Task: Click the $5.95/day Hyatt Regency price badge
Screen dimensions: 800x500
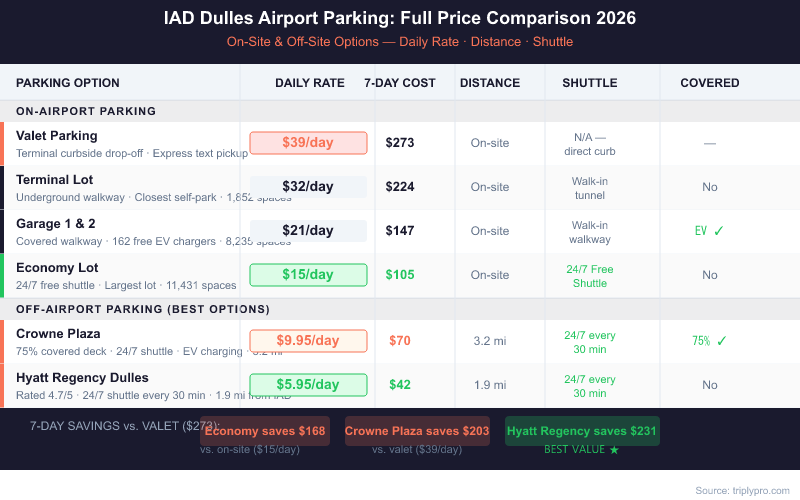Action: click(308, 385)
